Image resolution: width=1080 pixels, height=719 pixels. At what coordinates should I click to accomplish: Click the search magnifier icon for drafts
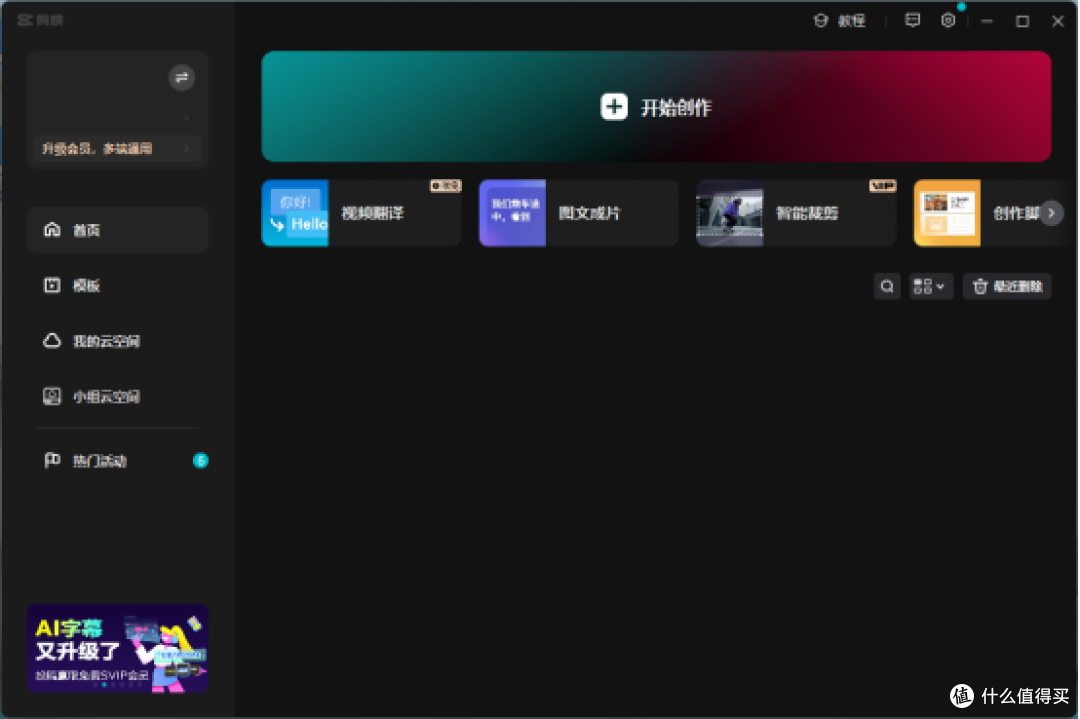[x=887, y=286]
